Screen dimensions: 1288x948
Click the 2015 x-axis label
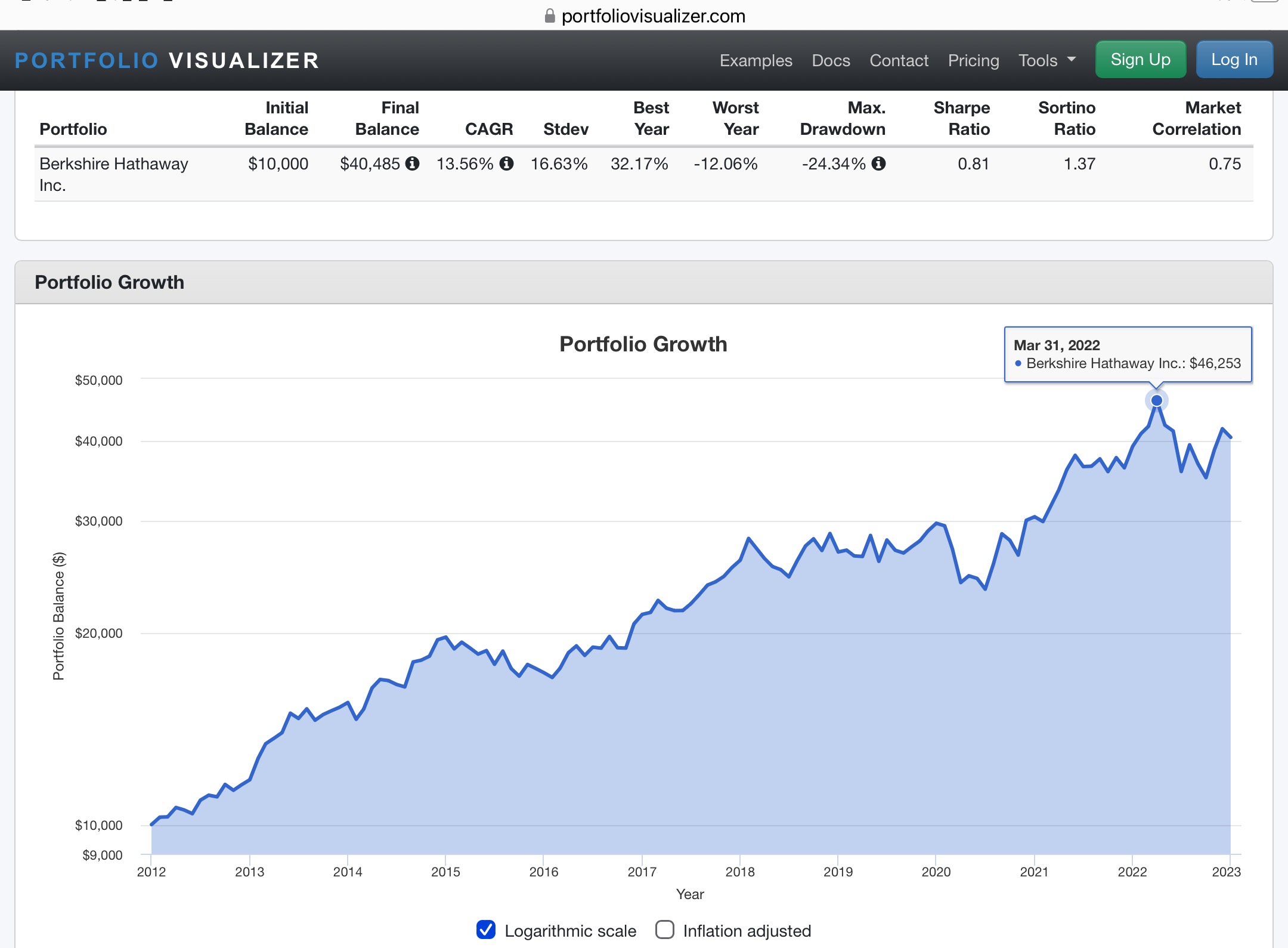(445, 872)
